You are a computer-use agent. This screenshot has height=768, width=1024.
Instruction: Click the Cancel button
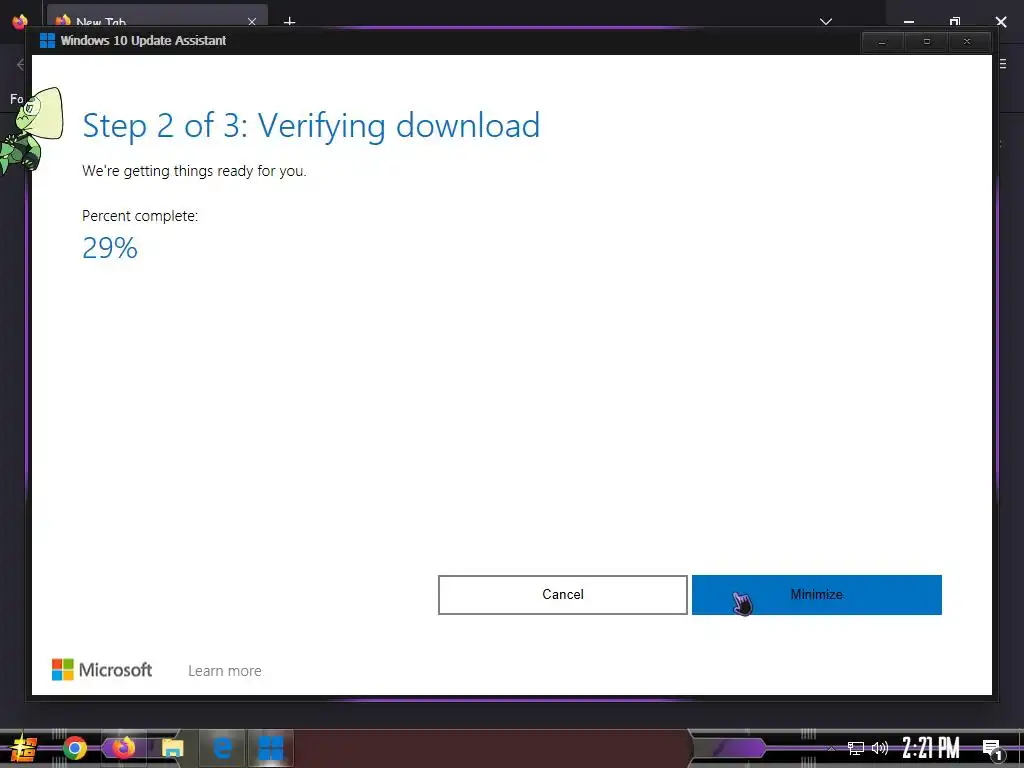562,594
